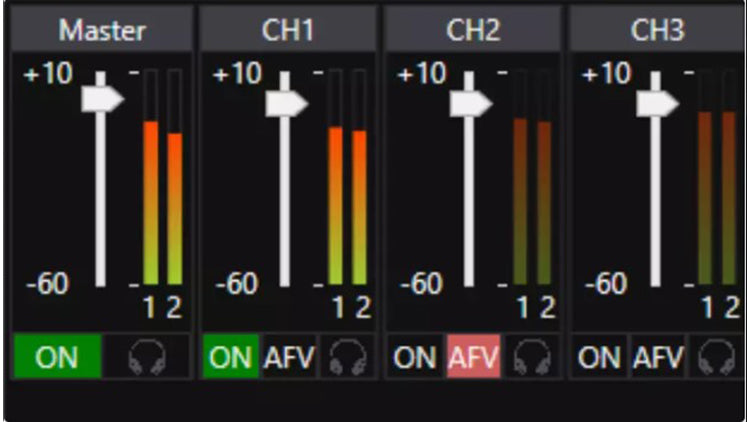Enable the CH2 ON button

click(x=414, y=358)
